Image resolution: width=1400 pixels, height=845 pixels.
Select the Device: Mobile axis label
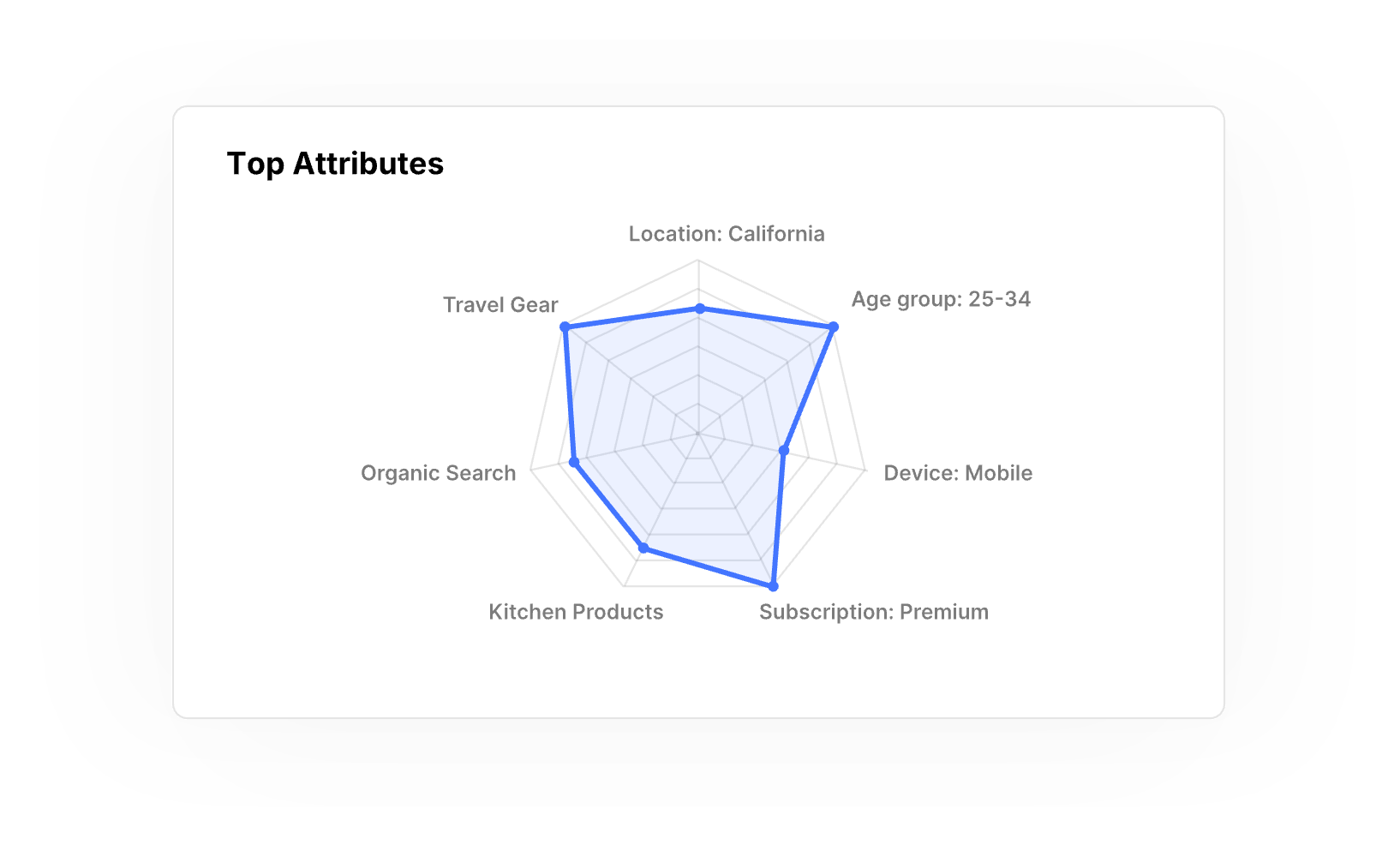click(958, 473)
